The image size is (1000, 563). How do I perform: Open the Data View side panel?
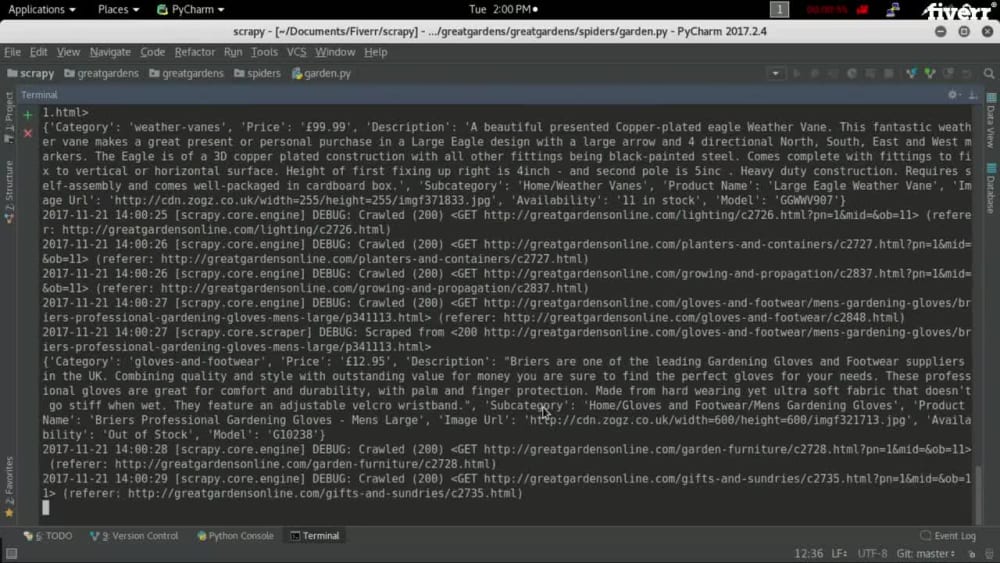[990, 121]
